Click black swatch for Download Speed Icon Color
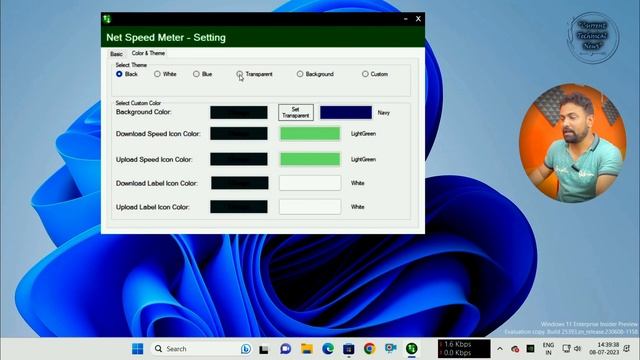Image resolution: width=640 pixels, height=360 pixels. tap(239, 133)
